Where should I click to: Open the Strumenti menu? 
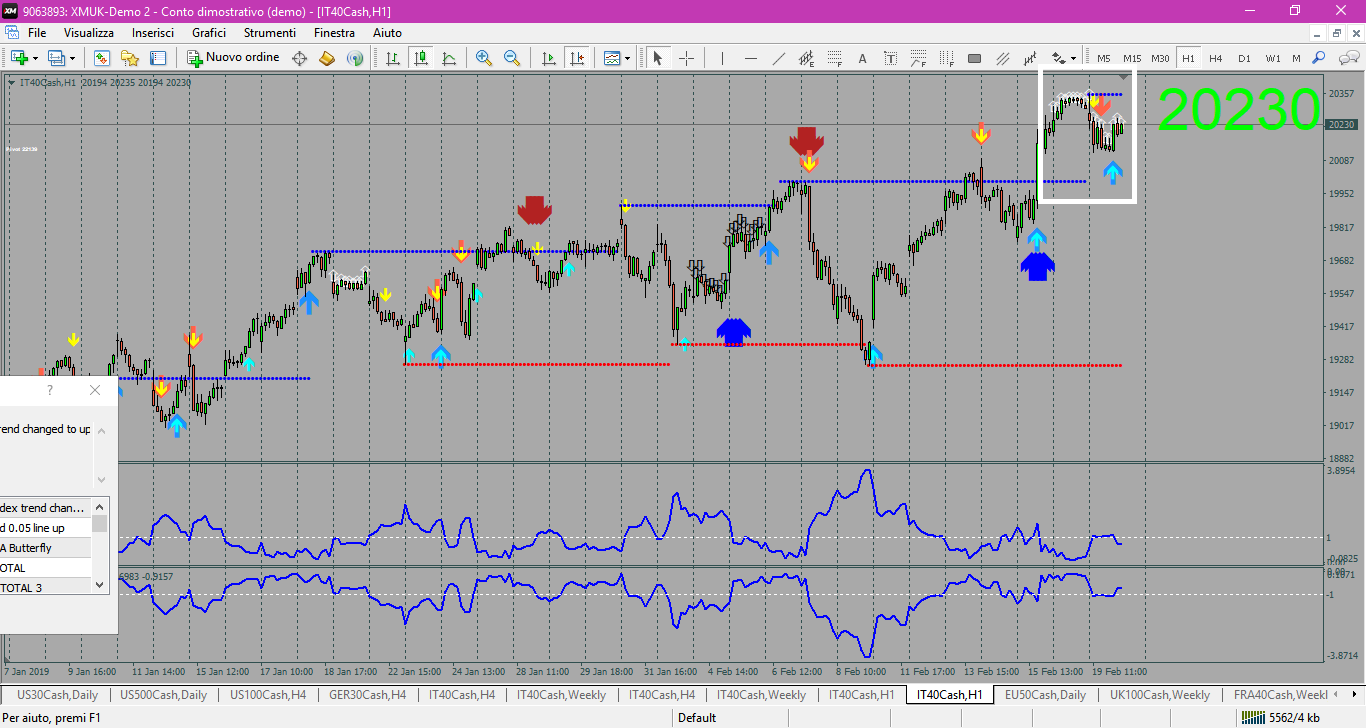point(270,33)
